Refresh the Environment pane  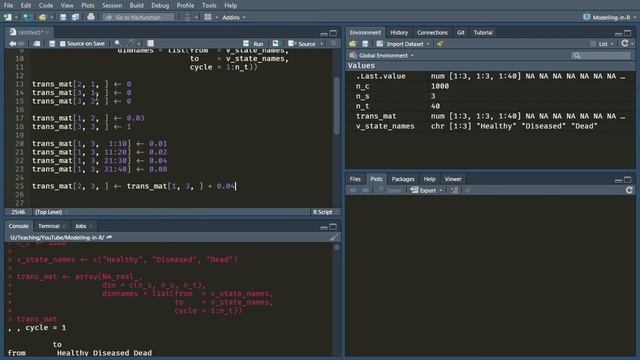click(624, 43)
